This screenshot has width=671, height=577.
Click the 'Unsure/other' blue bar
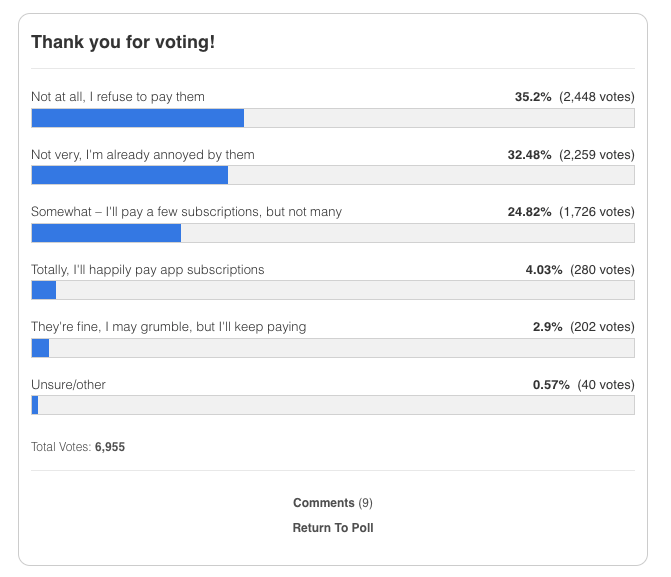pos(35,405)
